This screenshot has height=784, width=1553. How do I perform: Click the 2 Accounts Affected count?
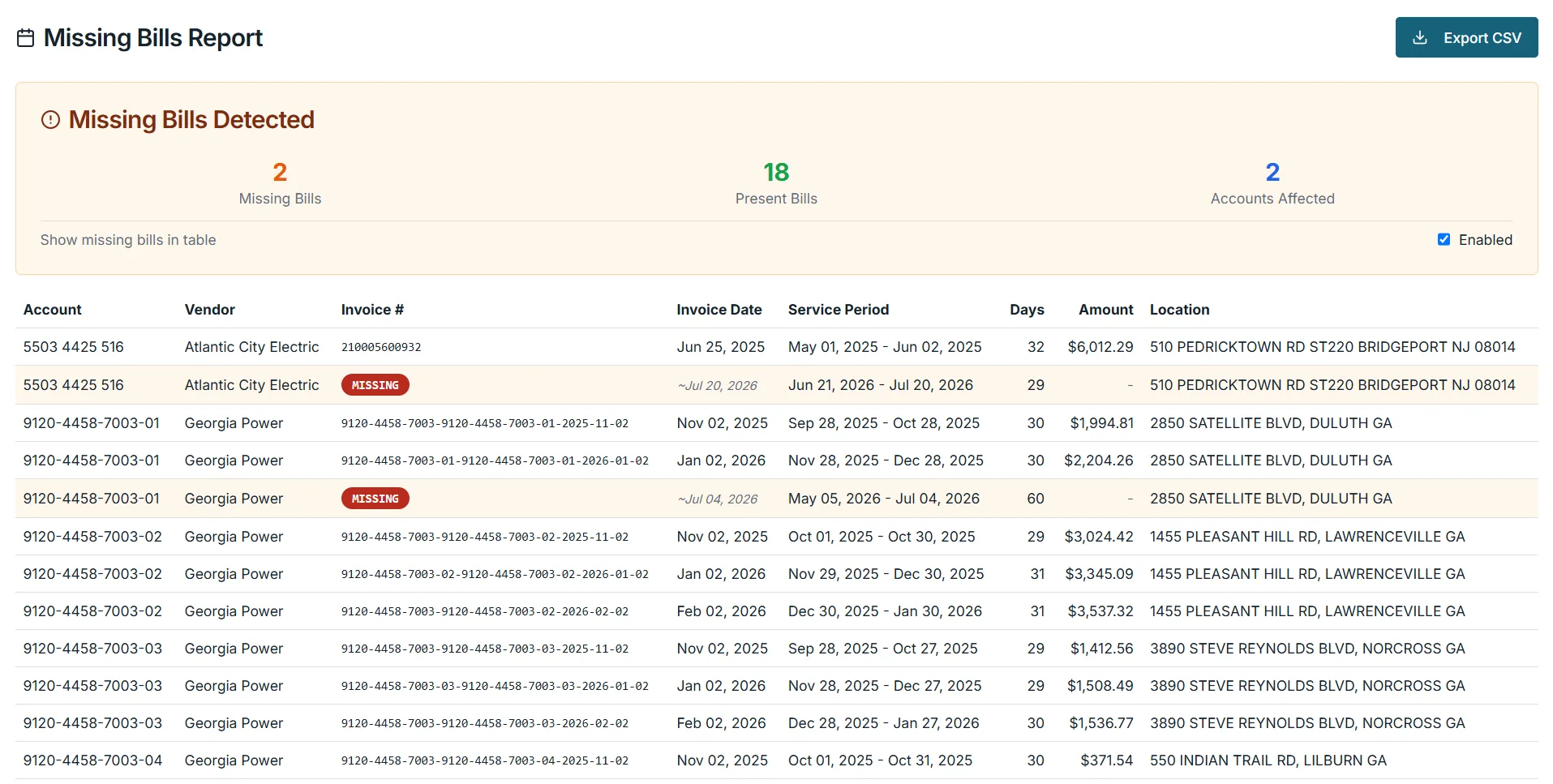click(x=1272, y=172)
